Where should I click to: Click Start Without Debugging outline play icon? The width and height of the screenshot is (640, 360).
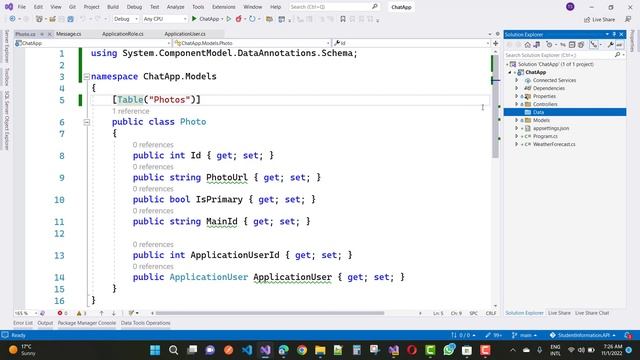[229, 19]
